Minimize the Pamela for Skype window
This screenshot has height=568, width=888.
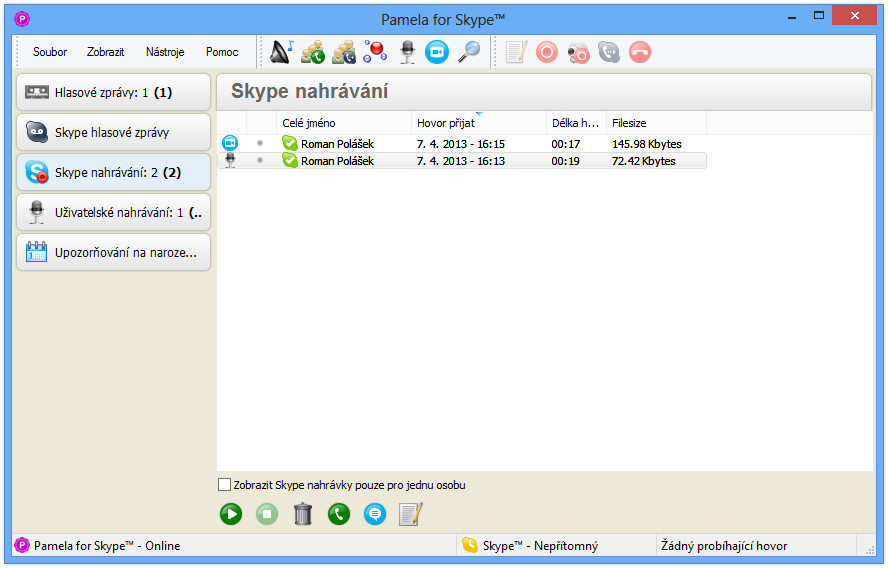click(x=792, y=16)
